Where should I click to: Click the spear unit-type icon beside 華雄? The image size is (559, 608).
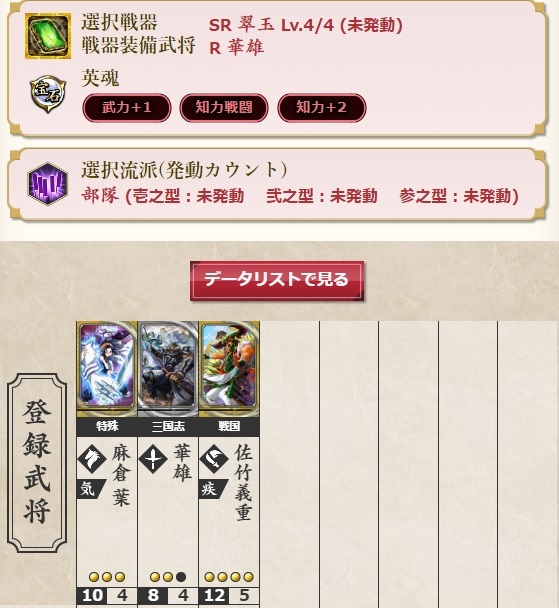[x=153, y=459]
